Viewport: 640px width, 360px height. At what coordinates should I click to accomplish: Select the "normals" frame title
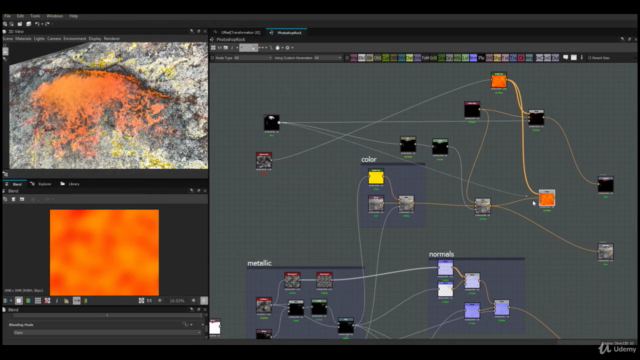click(441, 254)
